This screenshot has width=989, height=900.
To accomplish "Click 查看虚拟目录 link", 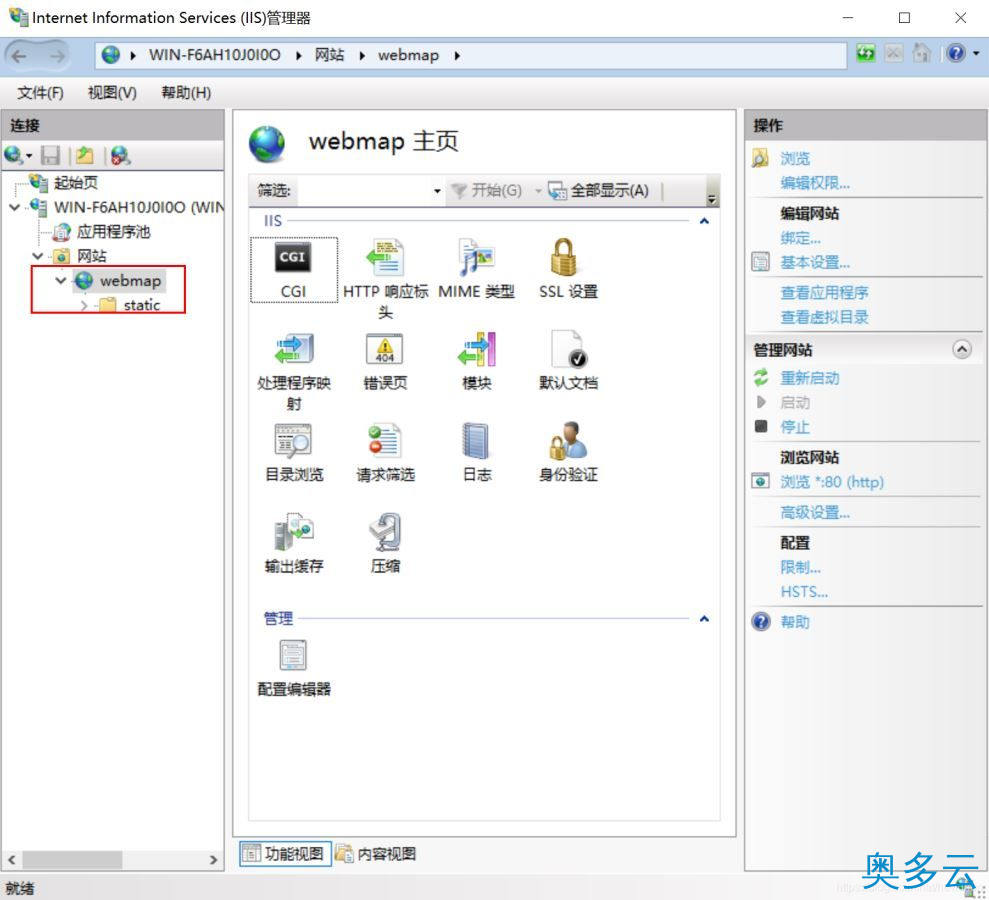I will click(x=824, y=317).
